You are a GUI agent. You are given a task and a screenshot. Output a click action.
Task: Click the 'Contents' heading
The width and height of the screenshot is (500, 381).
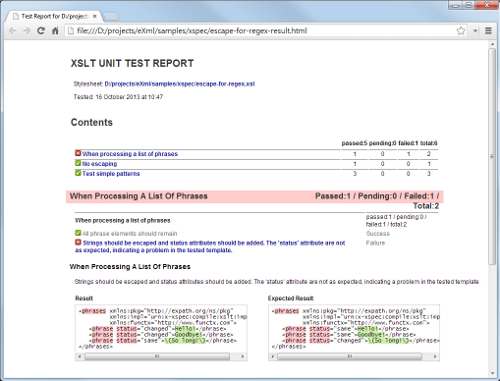pyautogui.click(x=92, y=122)
